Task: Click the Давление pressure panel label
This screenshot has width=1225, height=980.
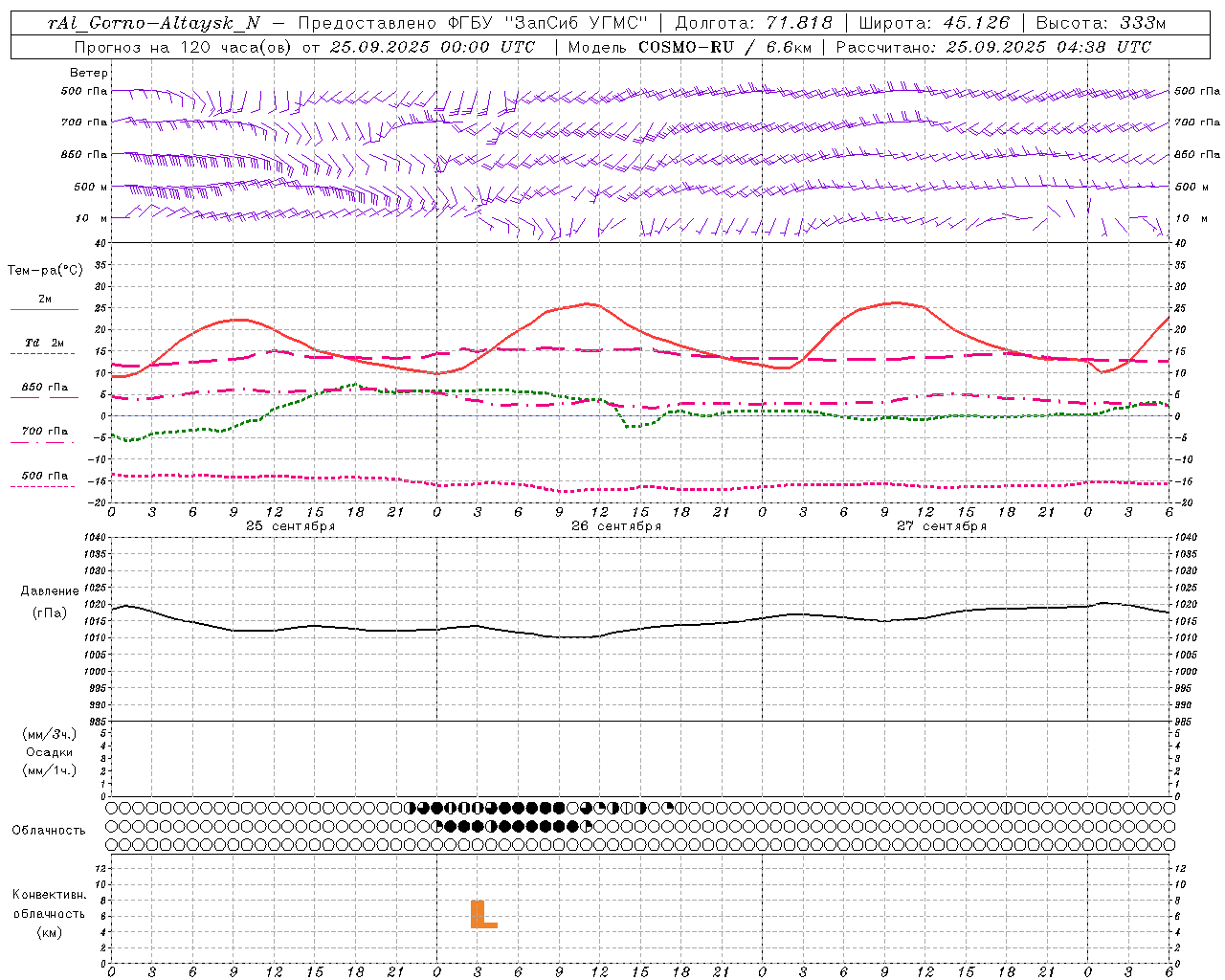Action: 50,591
